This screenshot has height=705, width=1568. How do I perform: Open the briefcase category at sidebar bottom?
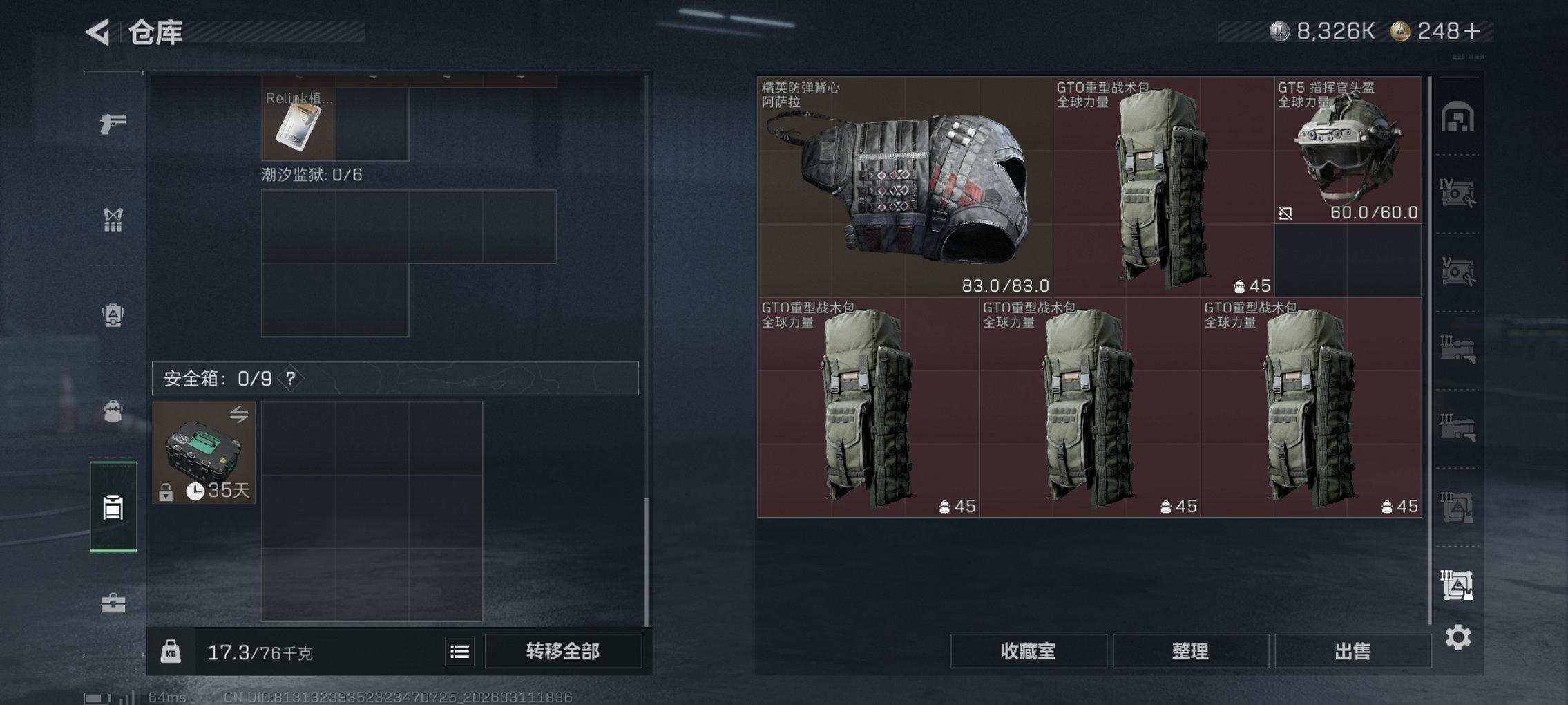point(113,603)
